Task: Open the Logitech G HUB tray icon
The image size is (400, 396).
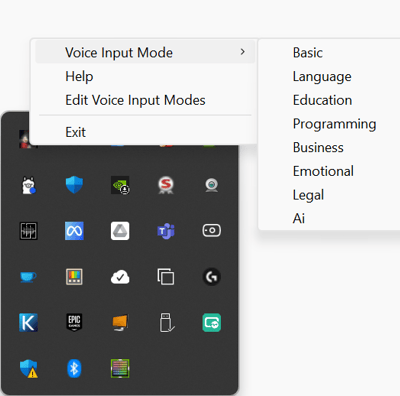Action: point(212,277)
